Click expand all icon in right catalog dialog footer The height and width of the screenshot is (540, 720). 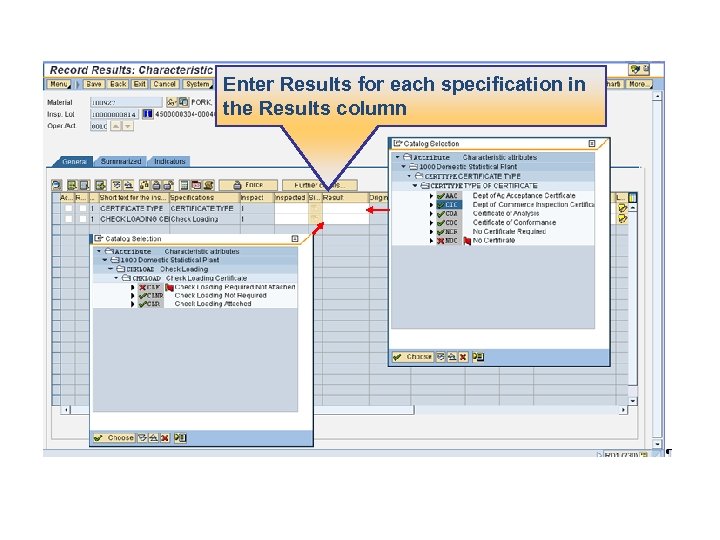441,357
